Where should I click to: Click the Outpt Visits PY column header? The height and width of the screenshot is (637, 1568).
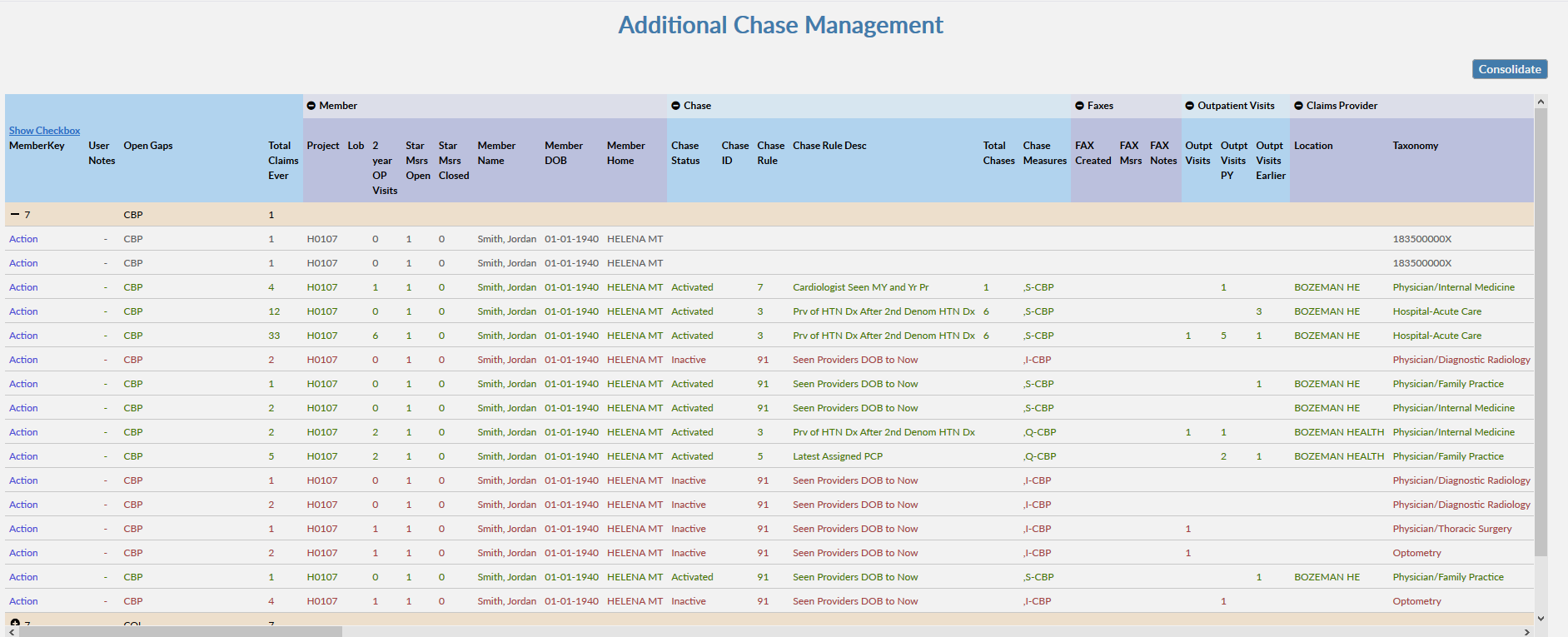[x=1234, y=161]
